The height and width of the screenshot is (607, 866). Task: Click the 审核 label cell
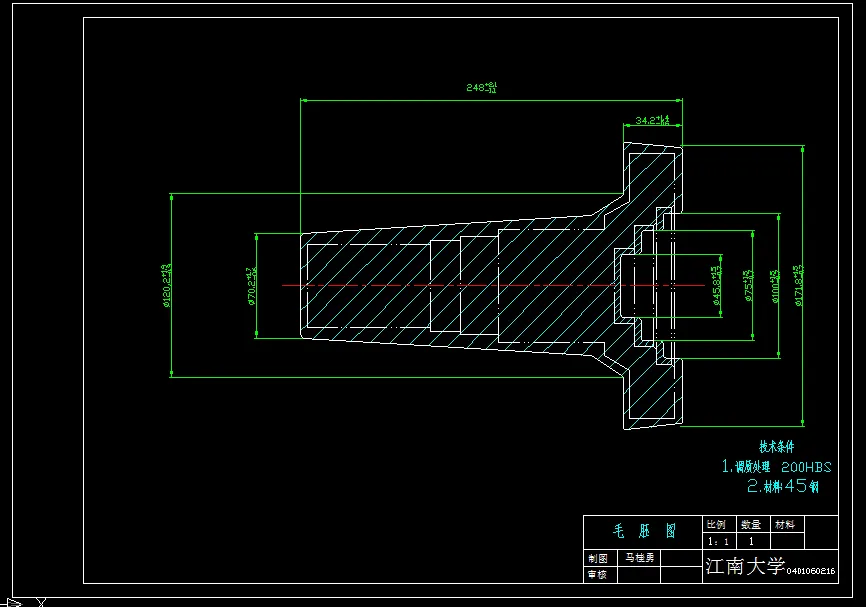coord(598,574)
